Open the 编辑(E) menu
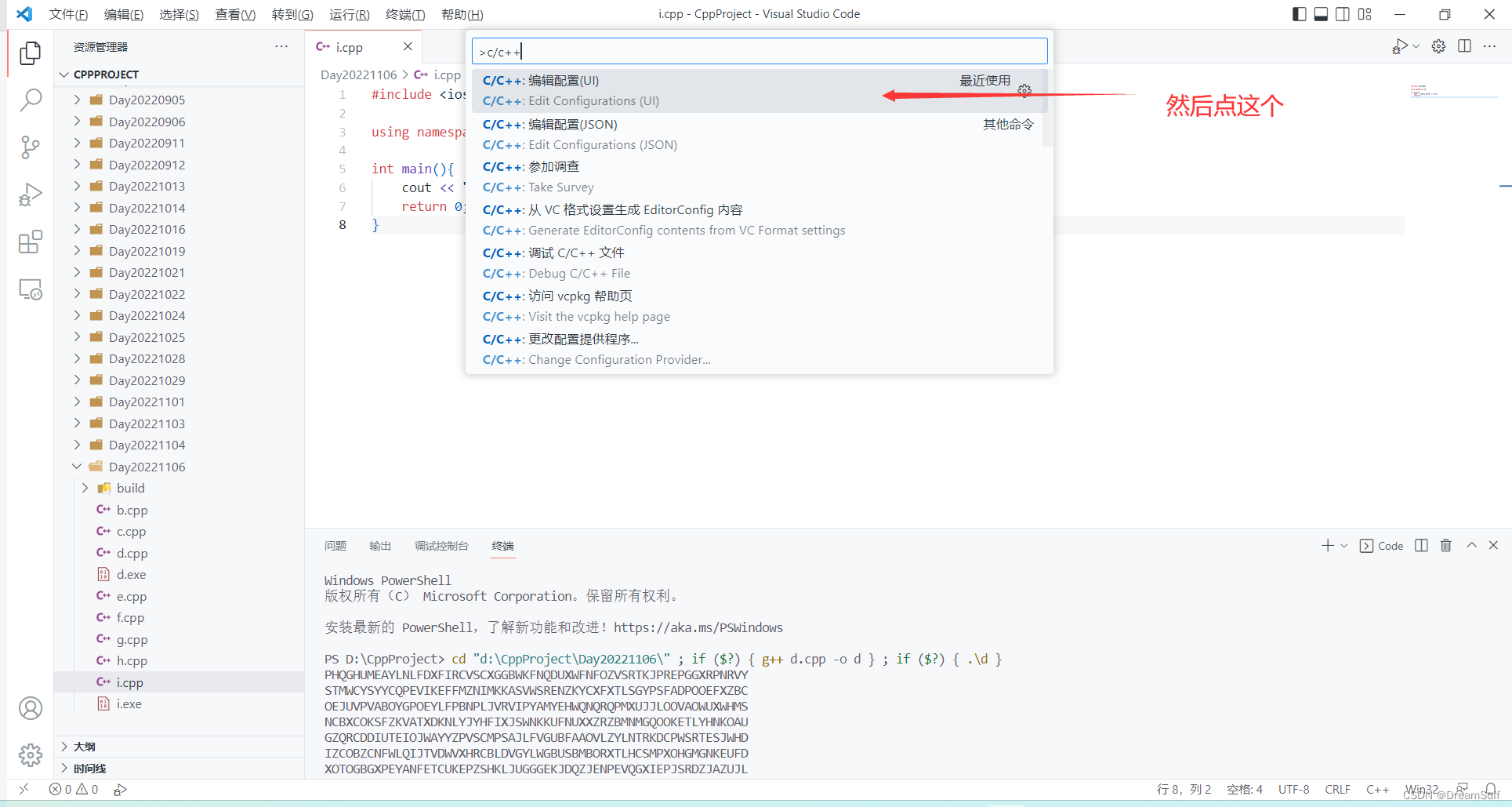Screen dimensions: 1512x807 124,14
